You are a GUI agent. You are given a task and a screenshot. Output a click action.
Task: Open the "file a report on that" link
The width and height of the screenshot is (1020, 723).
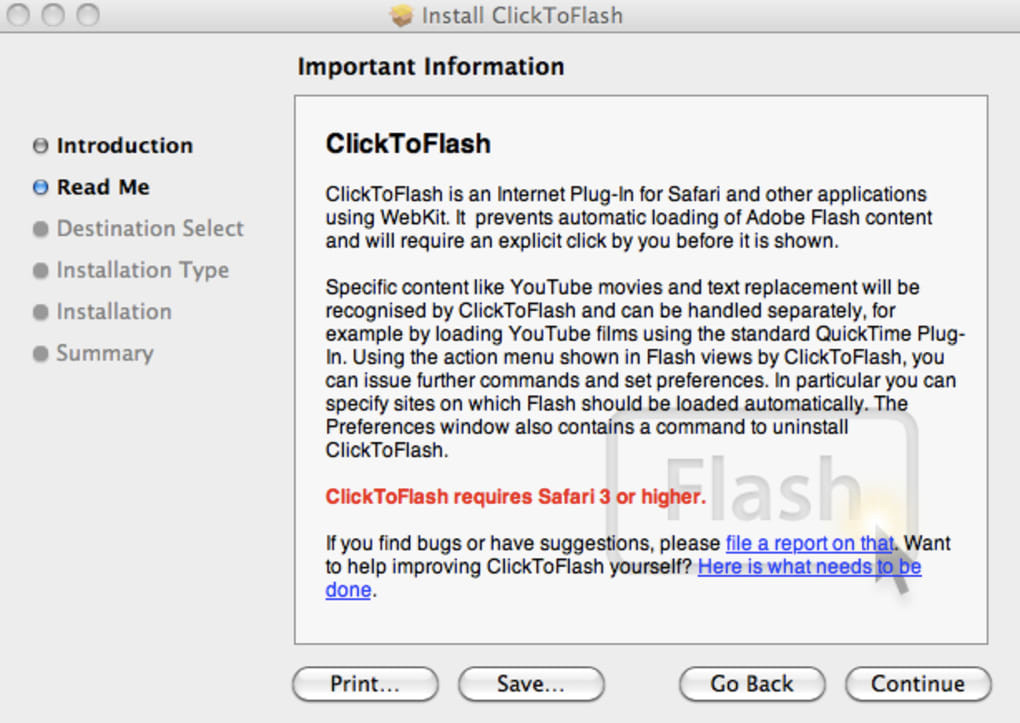pos(808,543)
